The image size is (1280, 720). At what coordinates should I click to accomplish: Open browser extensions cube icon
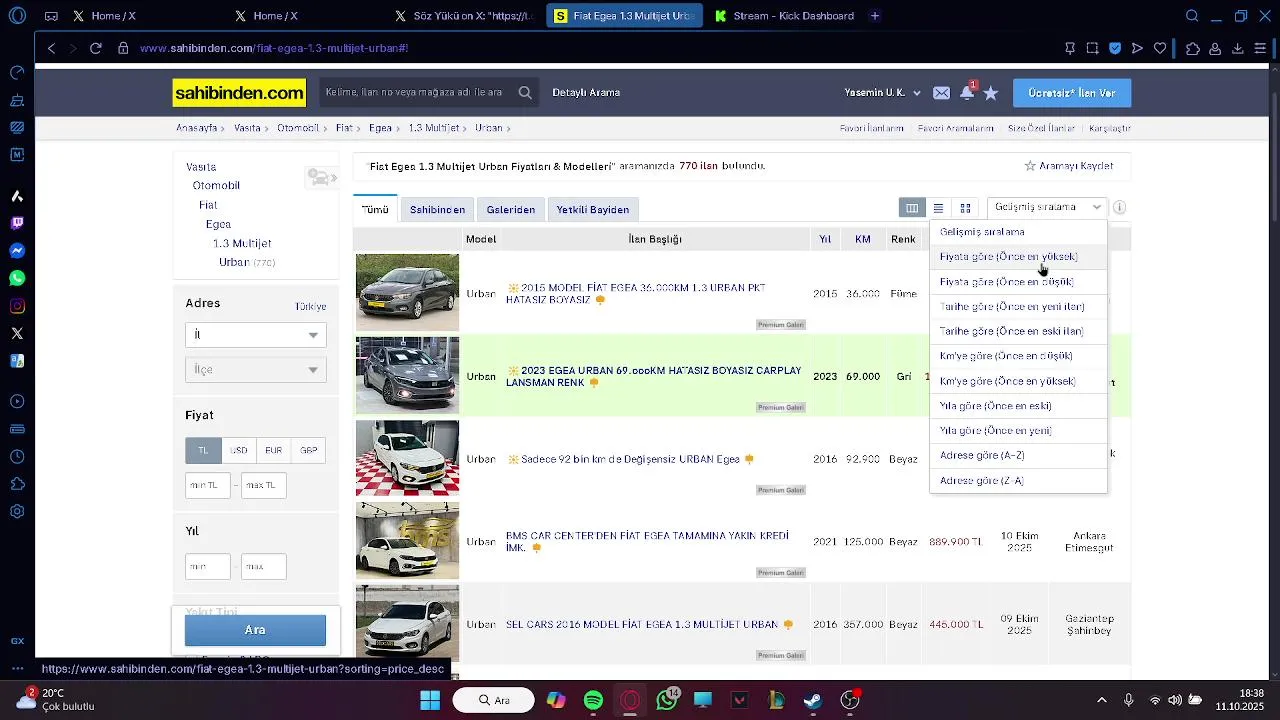(1193, 48)
